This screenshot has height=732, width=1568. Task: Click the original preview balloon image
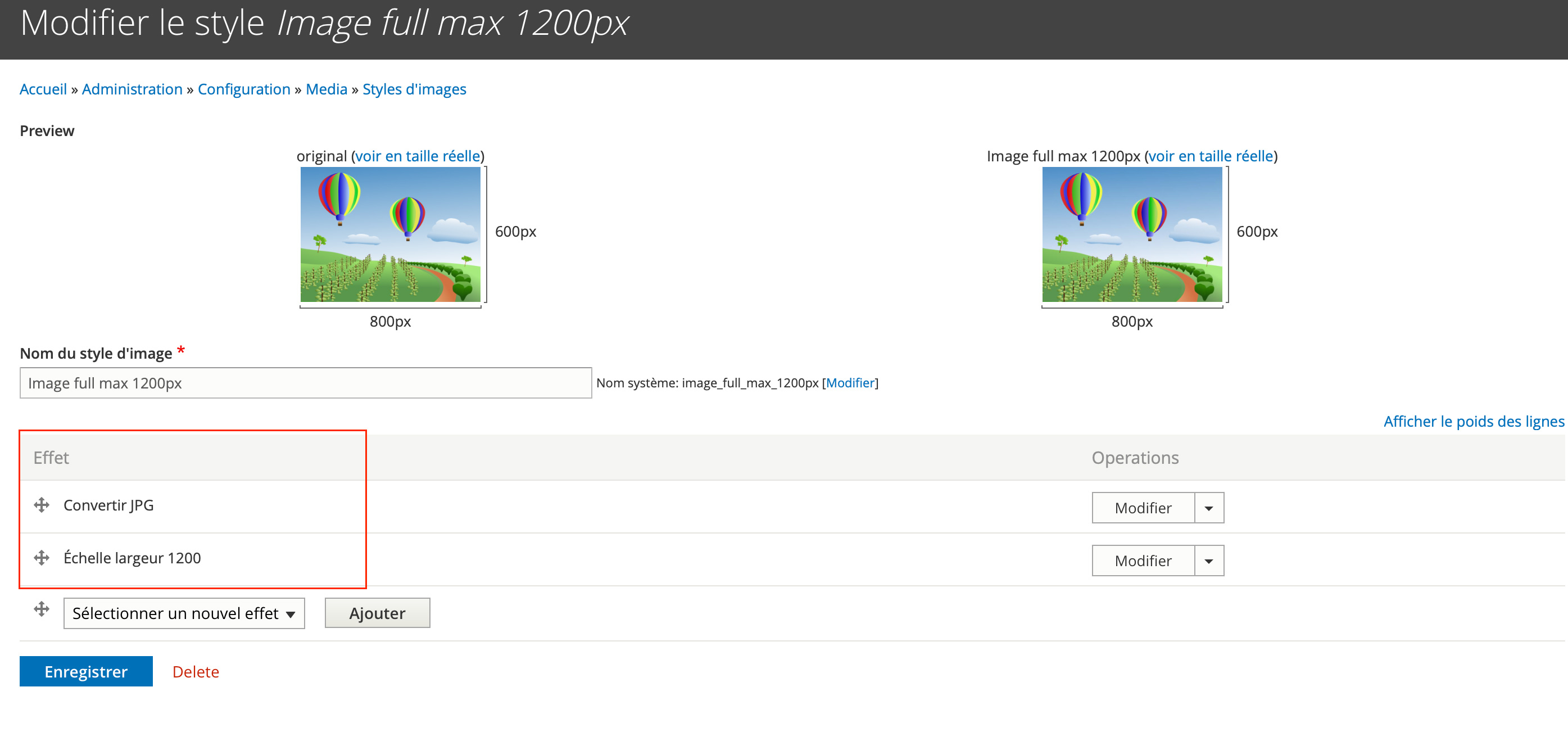coord(390,234)
